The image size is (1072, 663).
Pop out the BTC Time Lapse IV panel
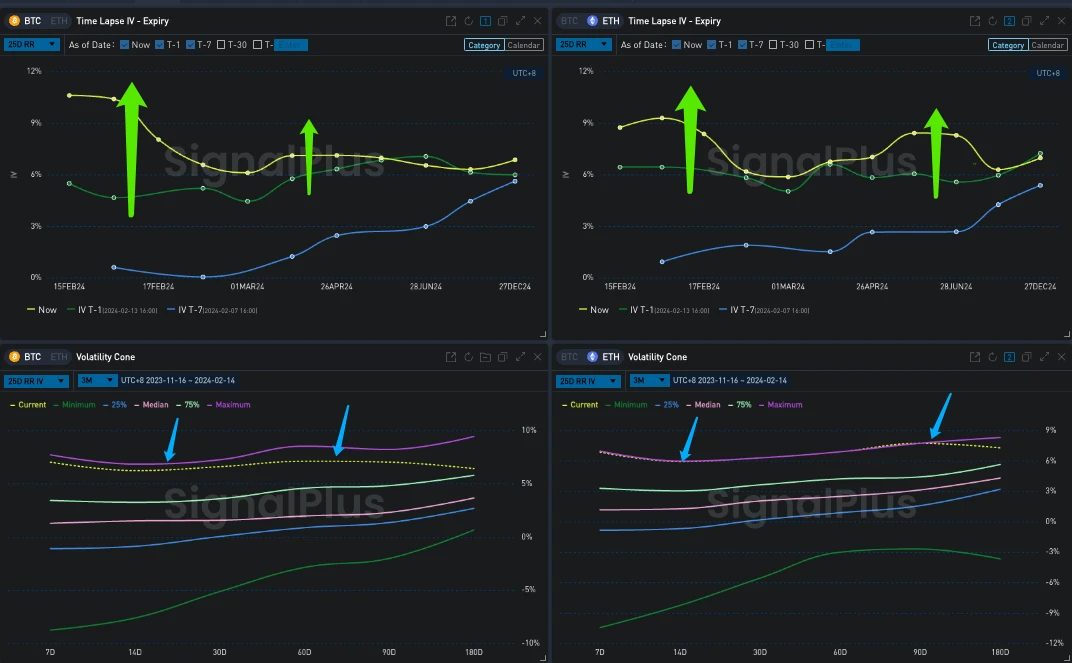click(x=451, y=21)
